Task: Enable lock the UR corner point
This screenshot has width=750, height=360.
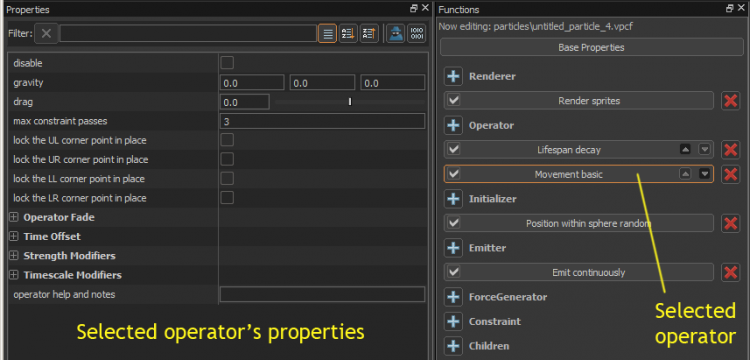Action: pyautogui.click(x=227, y=159)
